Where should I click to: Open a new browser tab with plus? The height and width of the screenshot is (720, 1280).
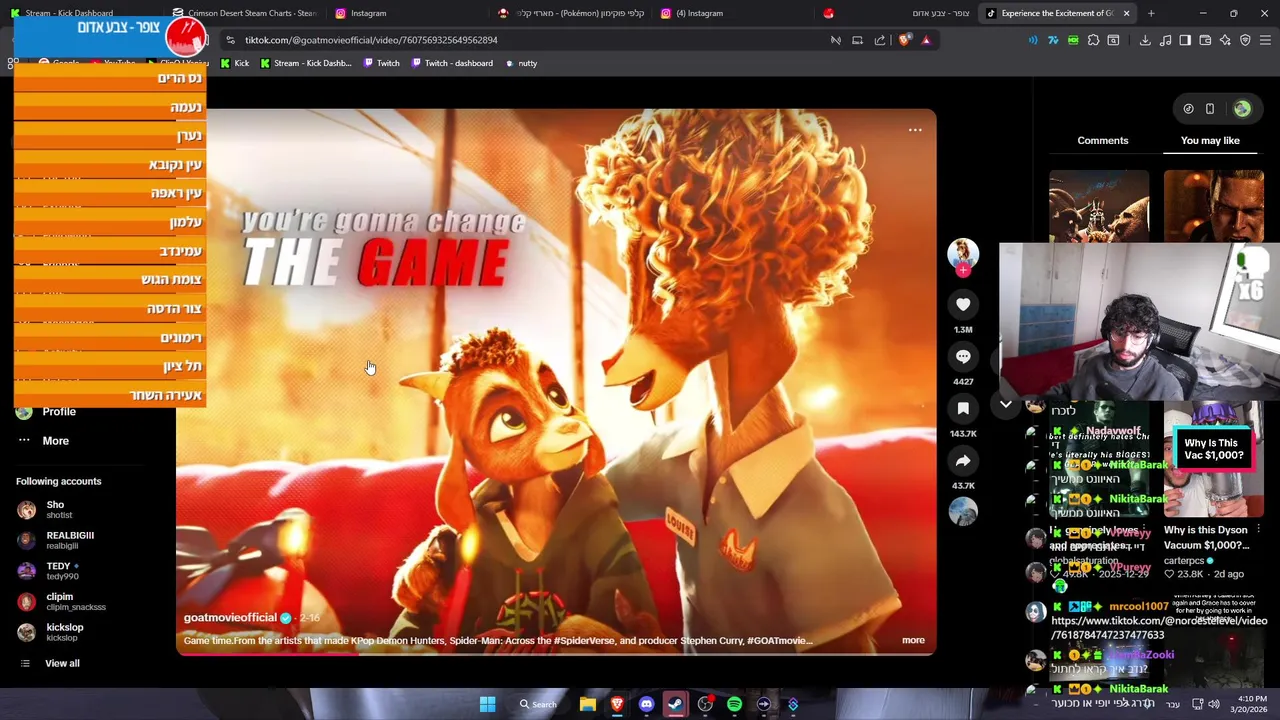pyautogui.click(x=1151, y=13)
